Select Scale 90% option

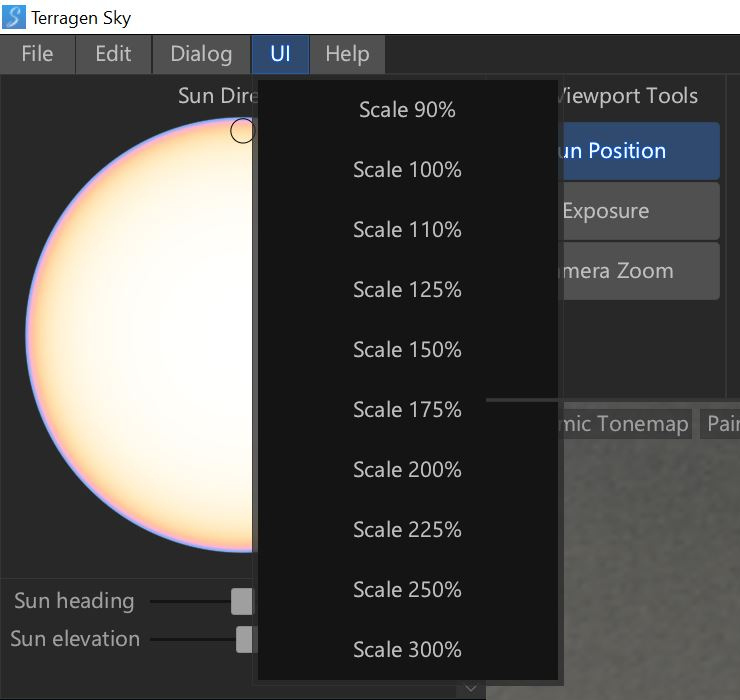(407, 110)
